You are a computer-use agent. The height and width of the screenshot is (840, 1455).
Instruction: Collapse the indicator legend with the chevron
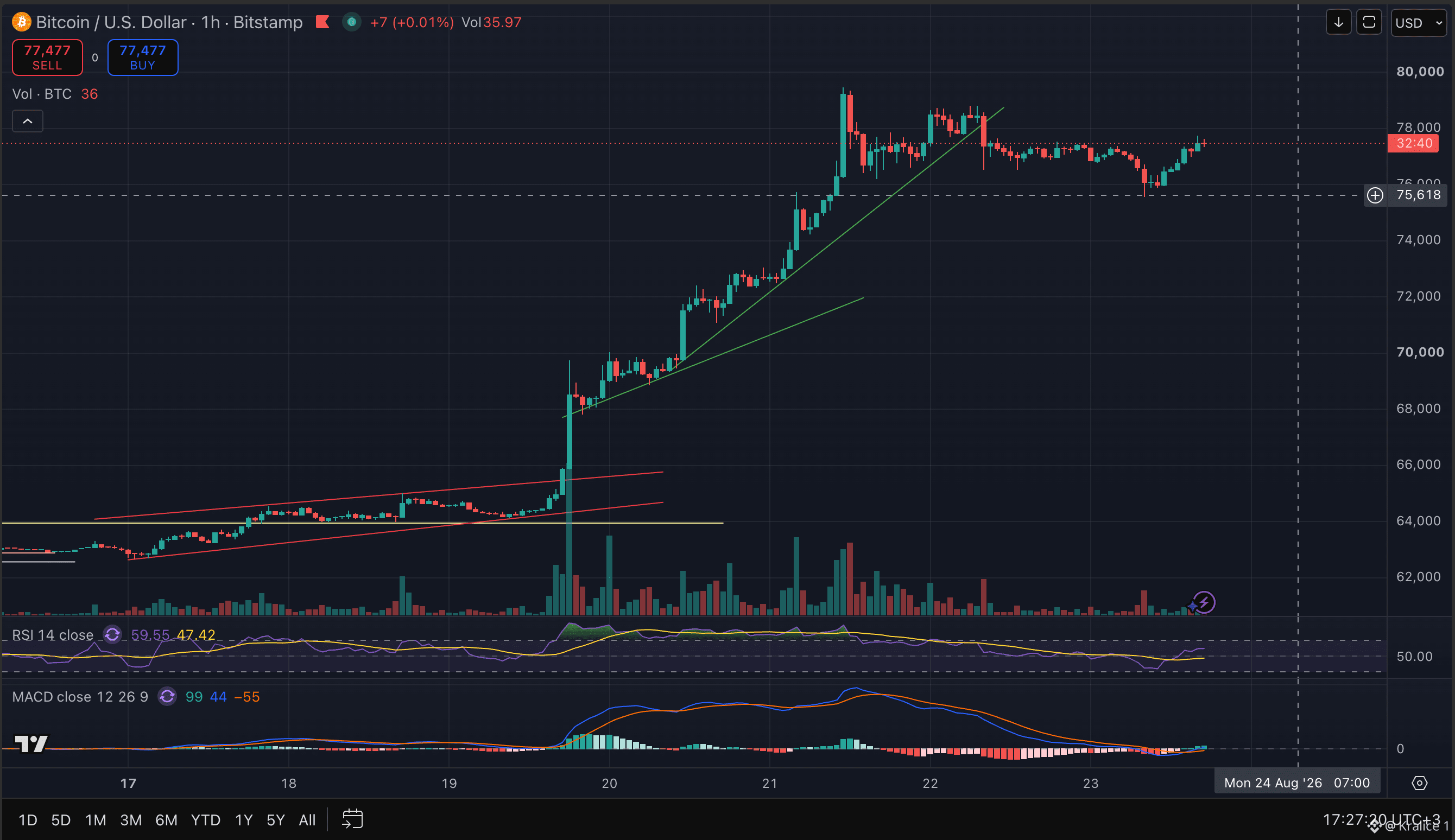[28, 121]
